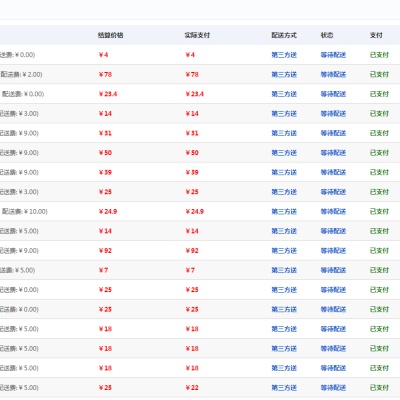Select 已支付 in the ¥50 row

click(379, 153)
